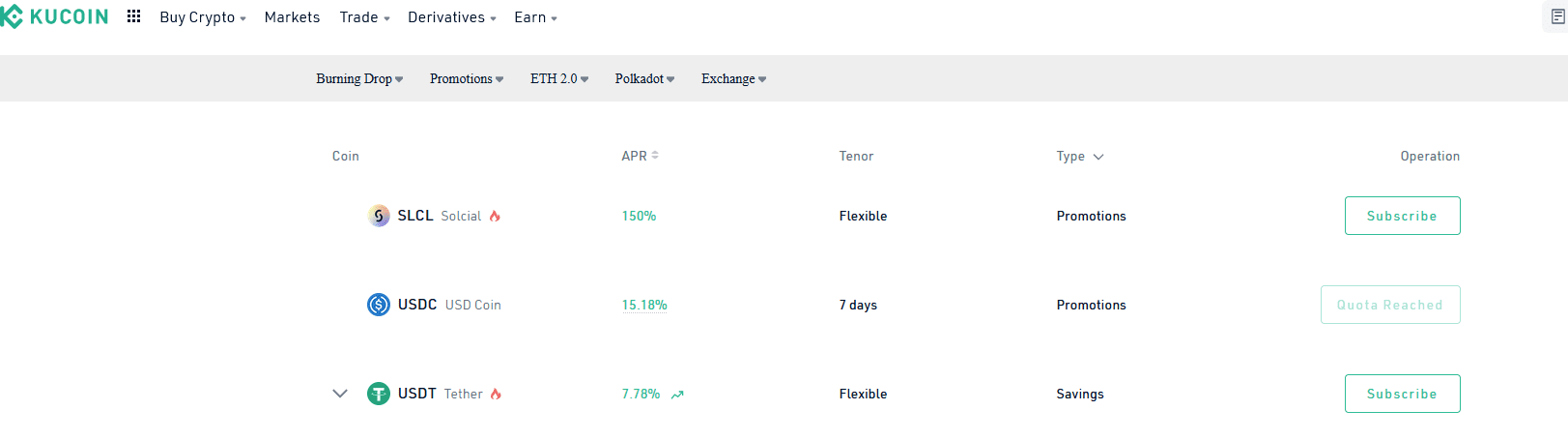Click the SLCL coin icon
The image size is (1568, 440).
379,216
